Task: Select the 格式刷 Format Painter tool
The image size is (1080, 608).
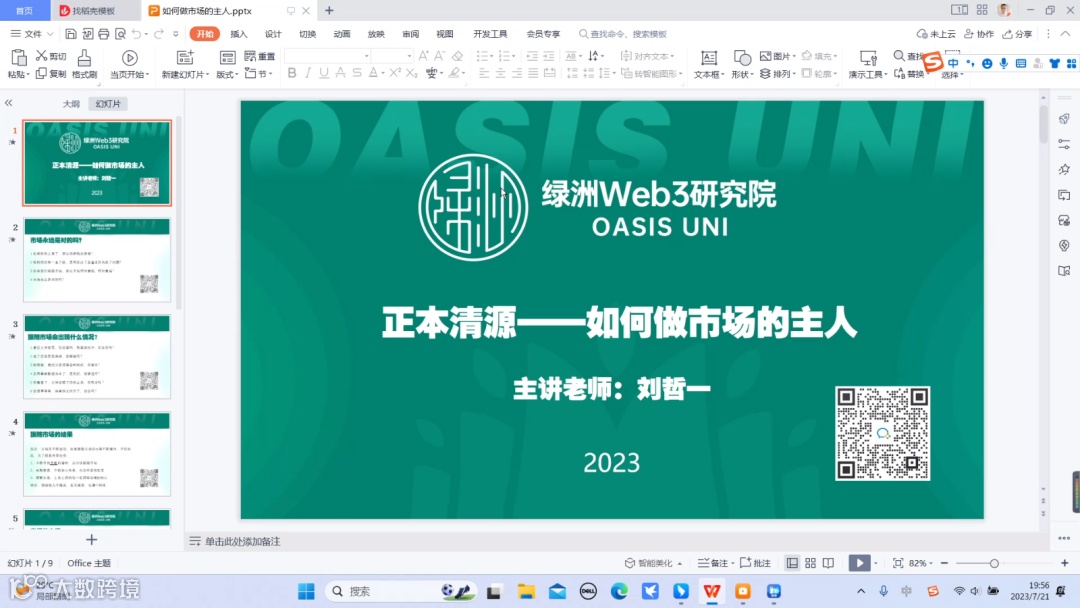Action: [84, 64]
